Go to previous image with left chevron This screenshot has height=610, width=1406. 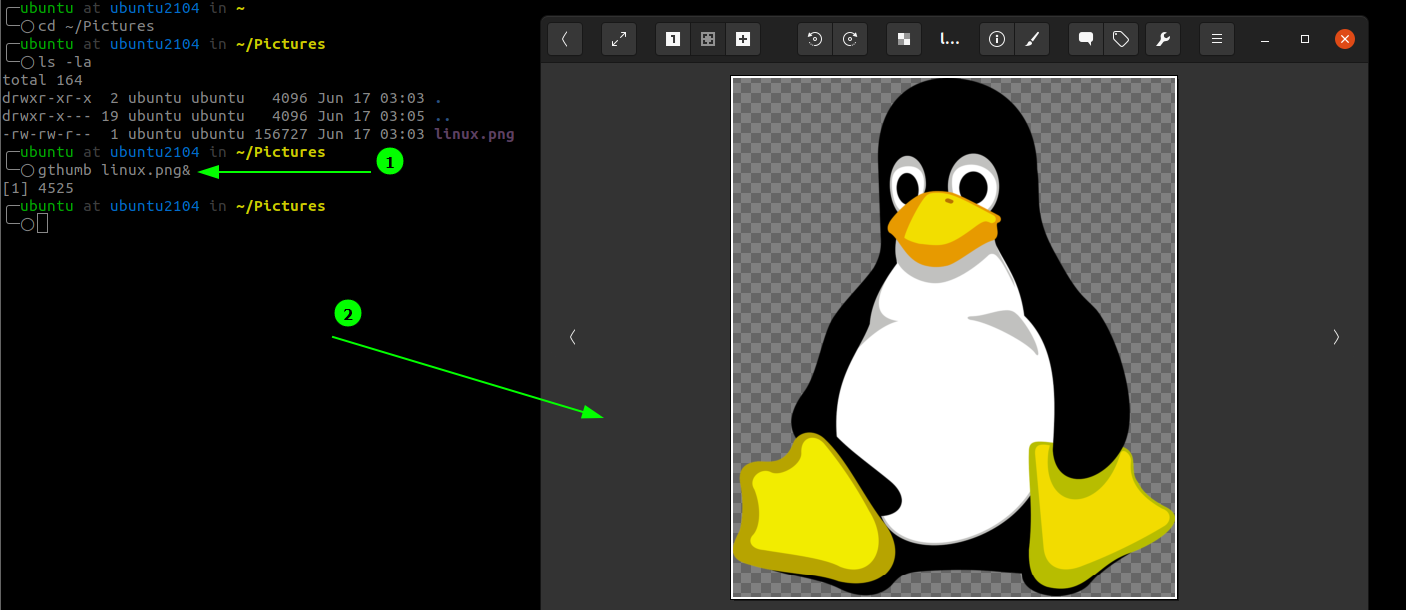pyautogui.click(x=572, y=337)
